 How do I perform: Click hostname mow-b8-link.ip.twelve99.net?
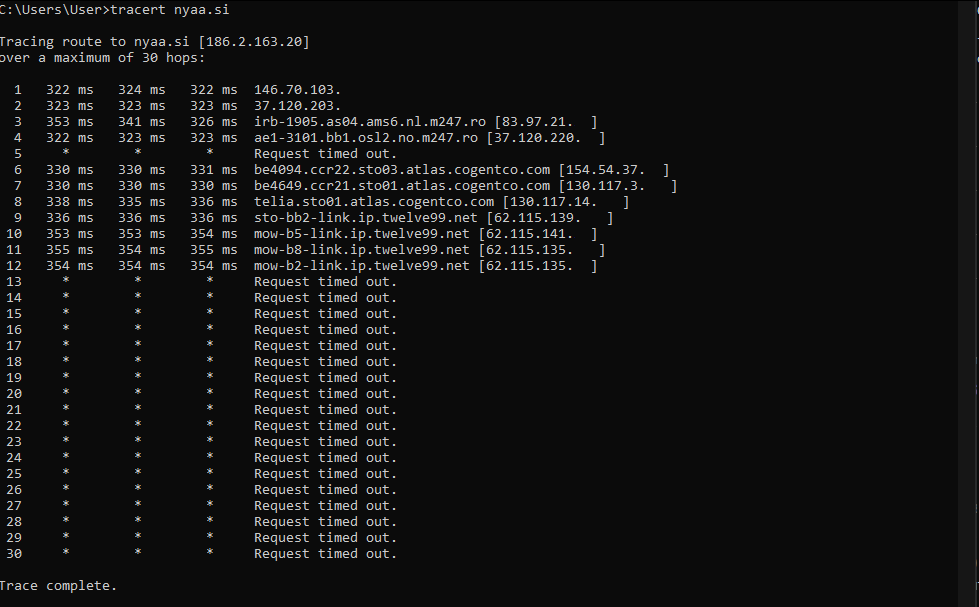click(x=362, y=250)
